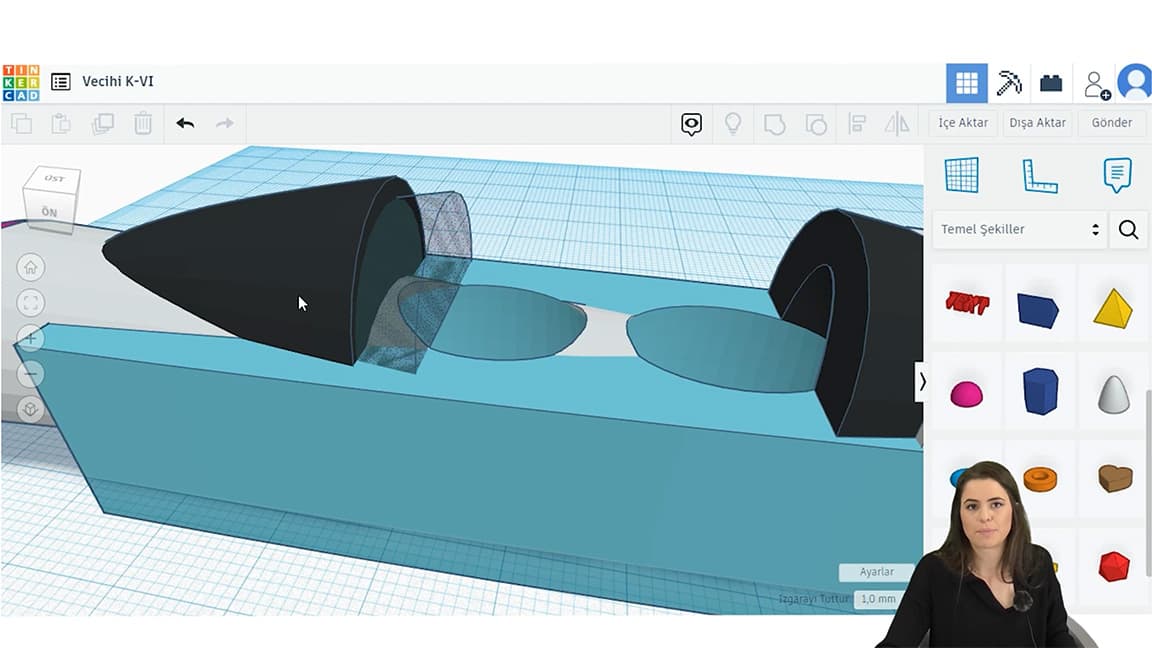Open Temel Şekiller shape category dropdown

[1019, 229]
